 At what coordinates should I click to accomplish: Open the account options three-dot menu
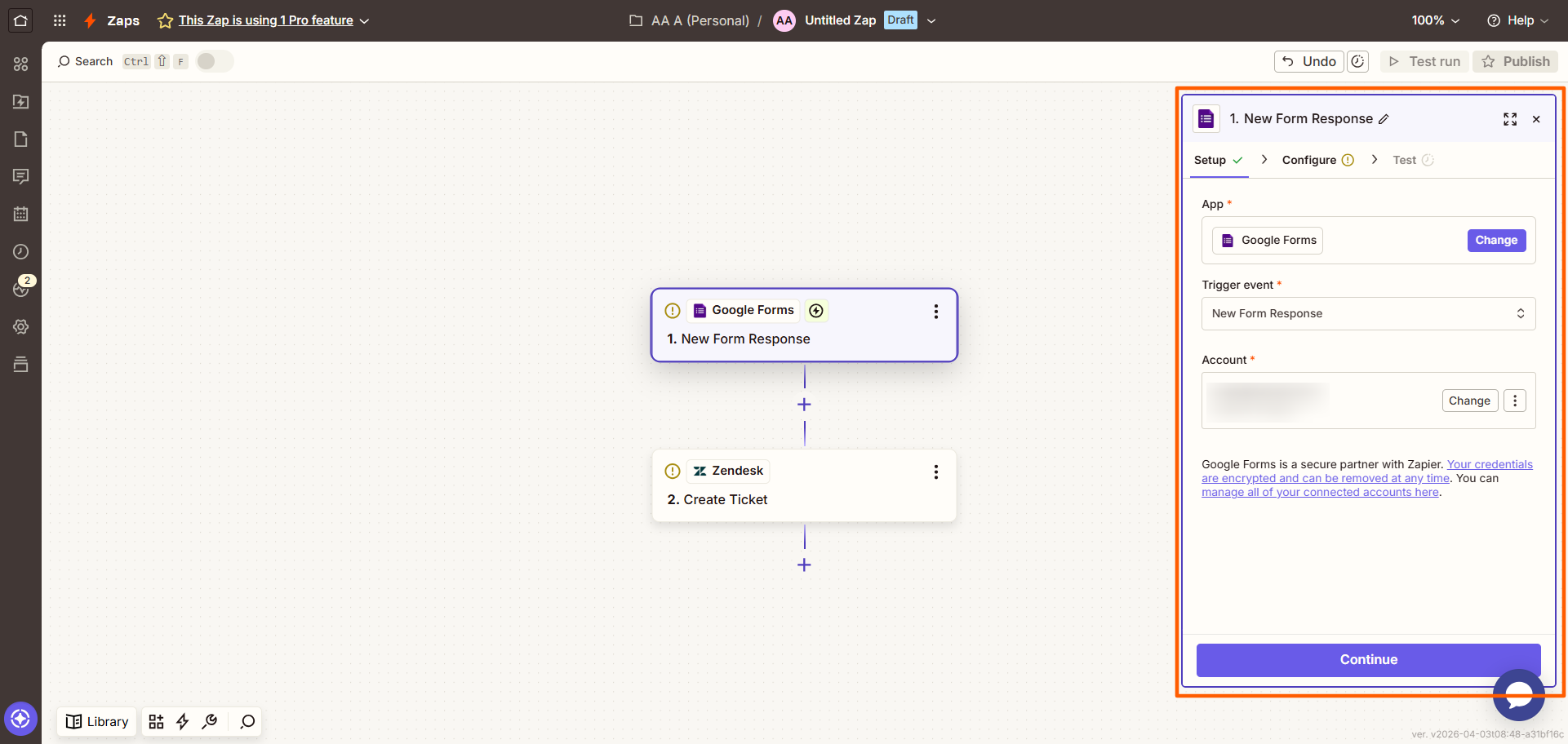click(x=1515, y=401)
